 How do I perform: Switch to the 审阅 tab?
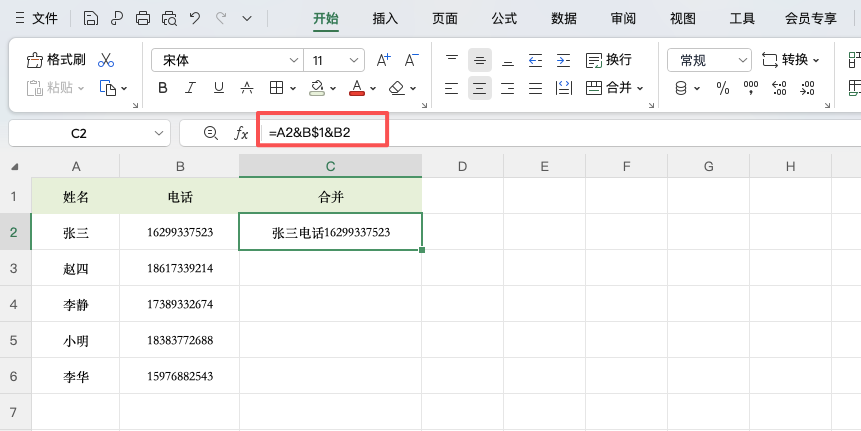pos(623,19)
